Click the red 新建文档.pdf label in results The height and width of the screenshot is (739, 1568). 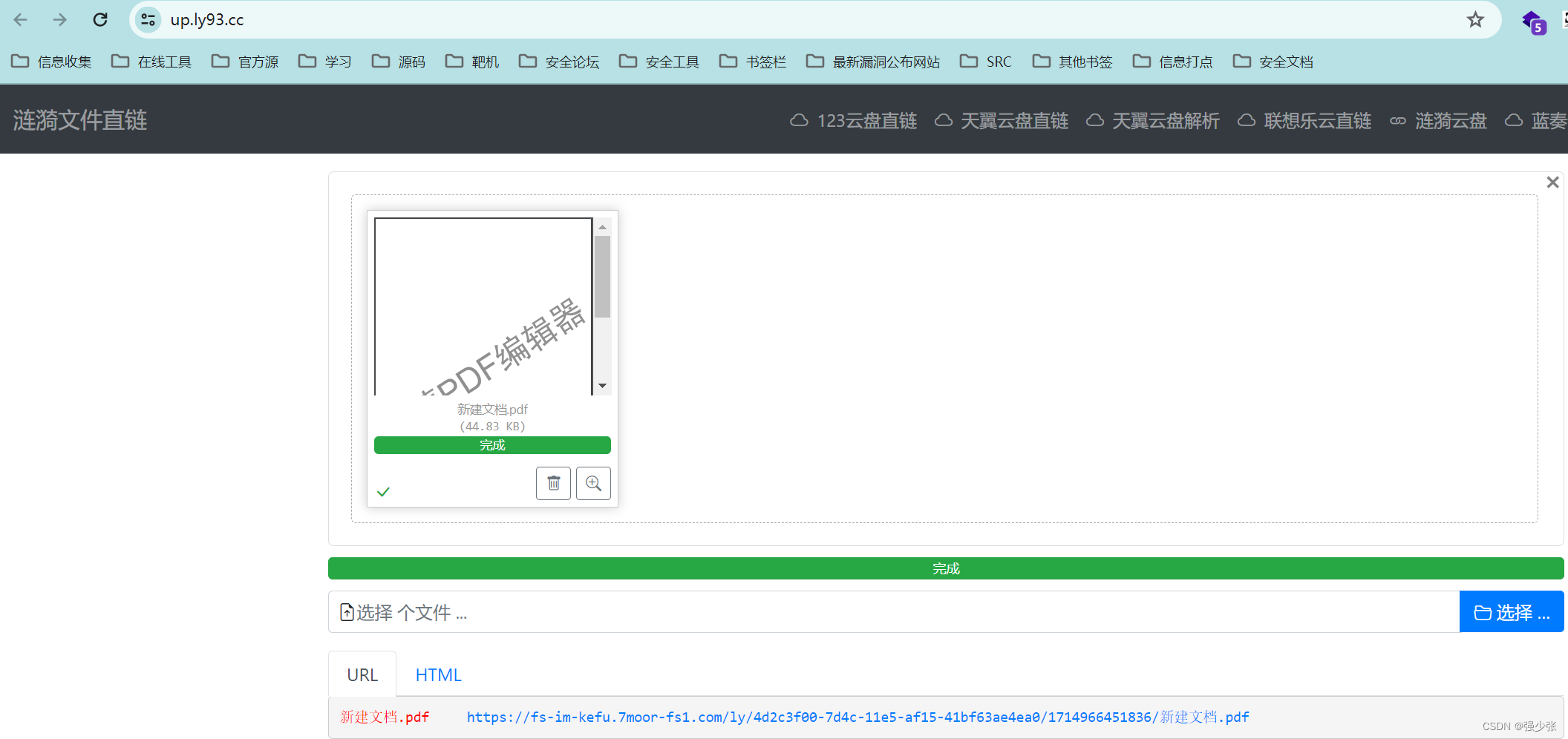(385, 717)
